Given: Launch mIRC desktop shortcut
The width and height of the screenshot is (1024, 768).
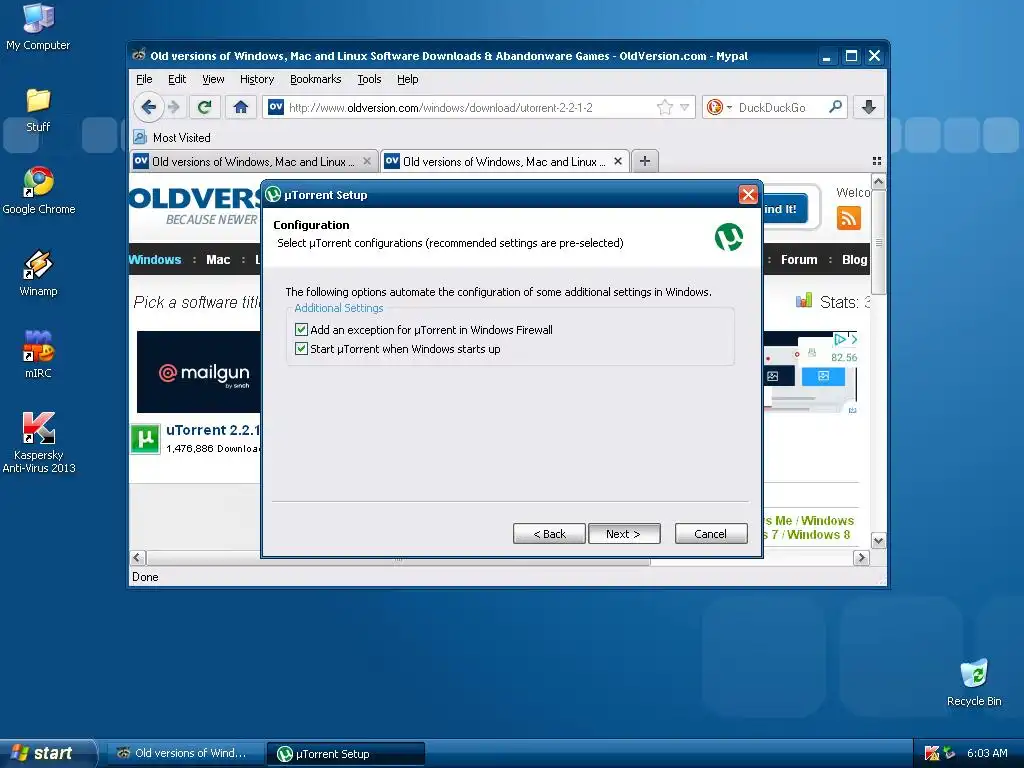Looking at the screenshot, I should tap(38, 355).
